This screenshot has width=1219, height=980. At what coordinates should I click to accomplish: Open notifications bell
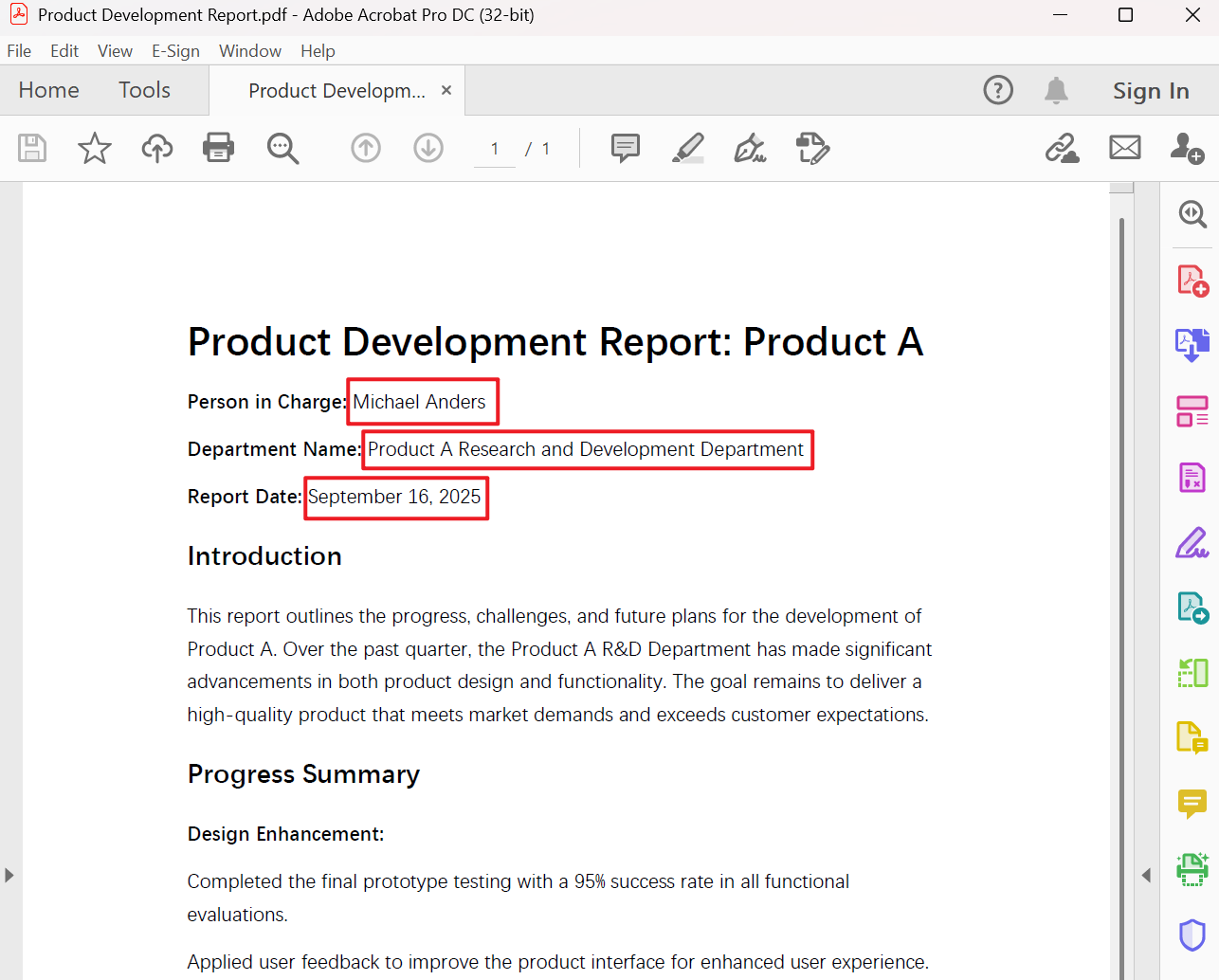tap(1056, 90)
